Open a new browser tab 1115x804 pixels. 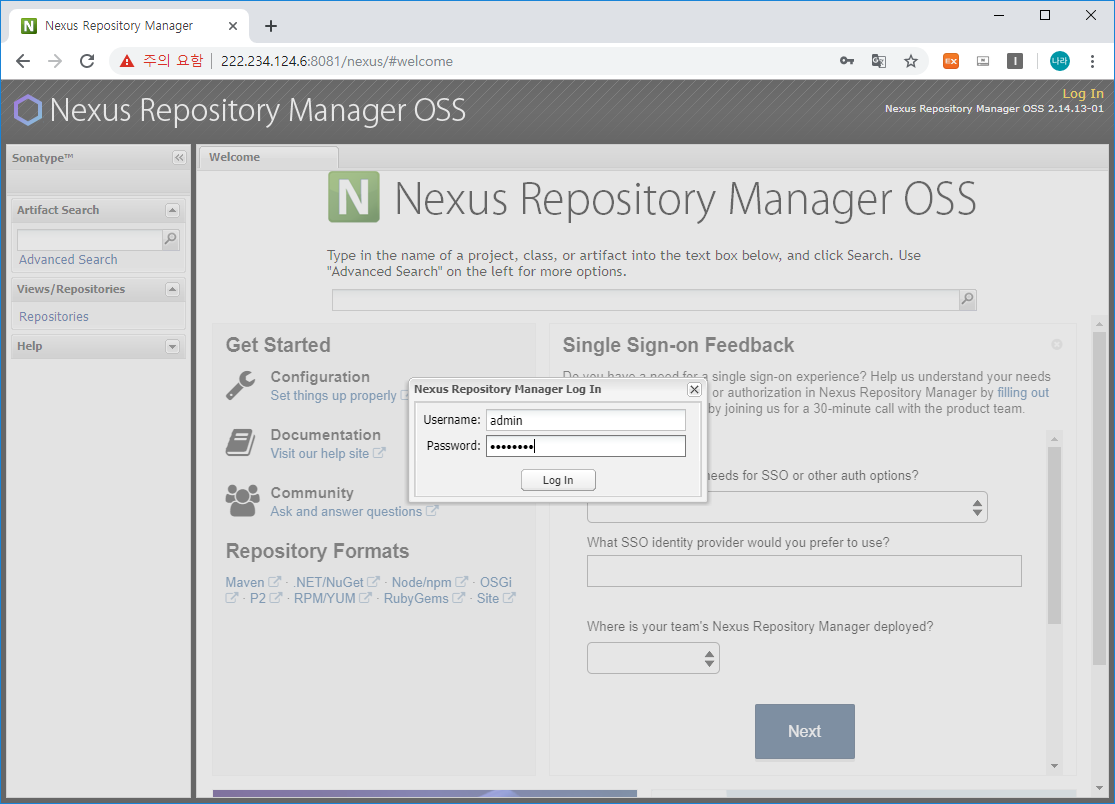(x=271, y=26)
